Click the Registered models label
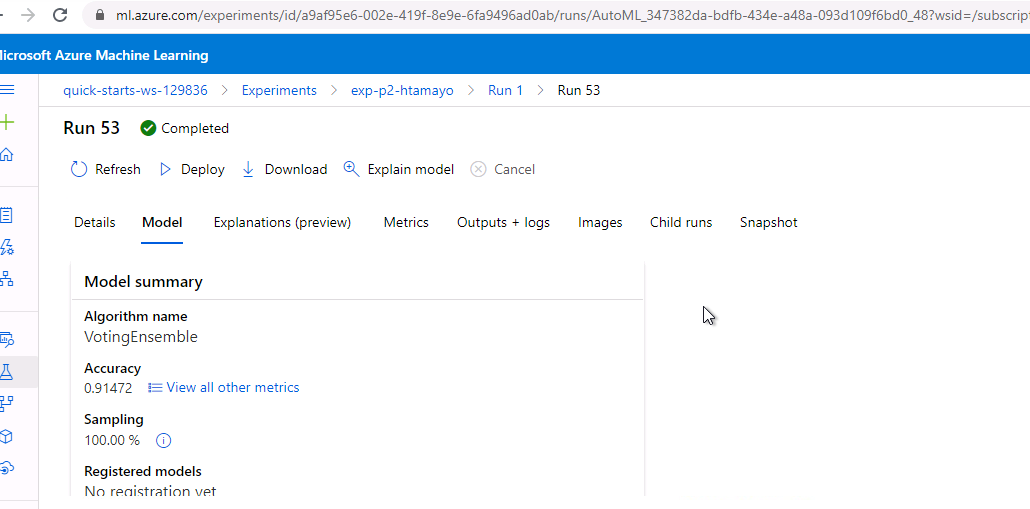Screen dimensions: 1030x509 [143, 472]
